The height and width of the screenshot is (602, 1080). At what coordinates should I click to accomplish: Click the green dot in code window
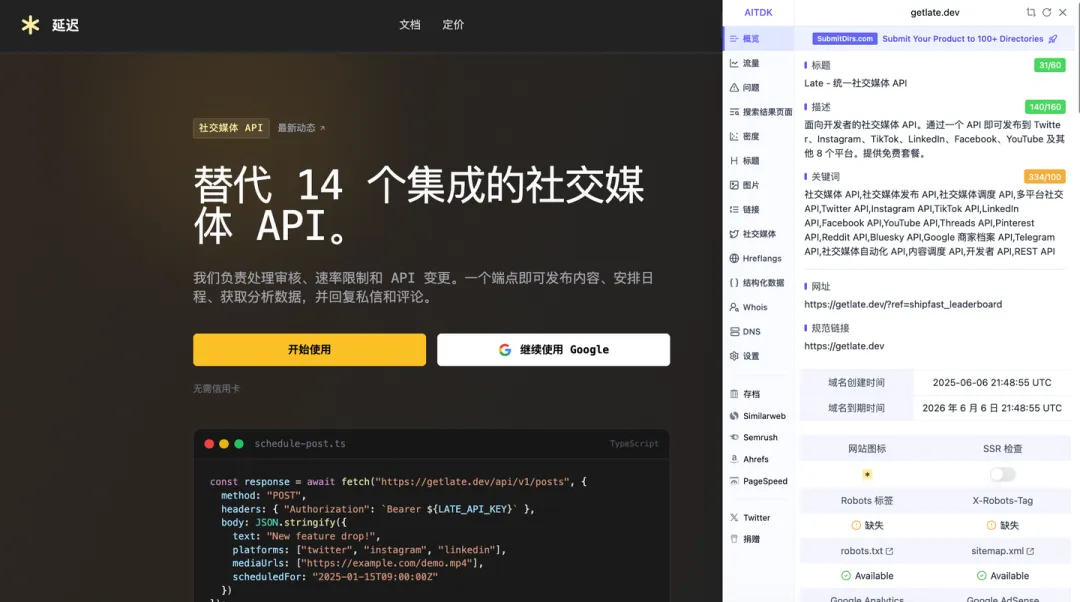(239, 444)
